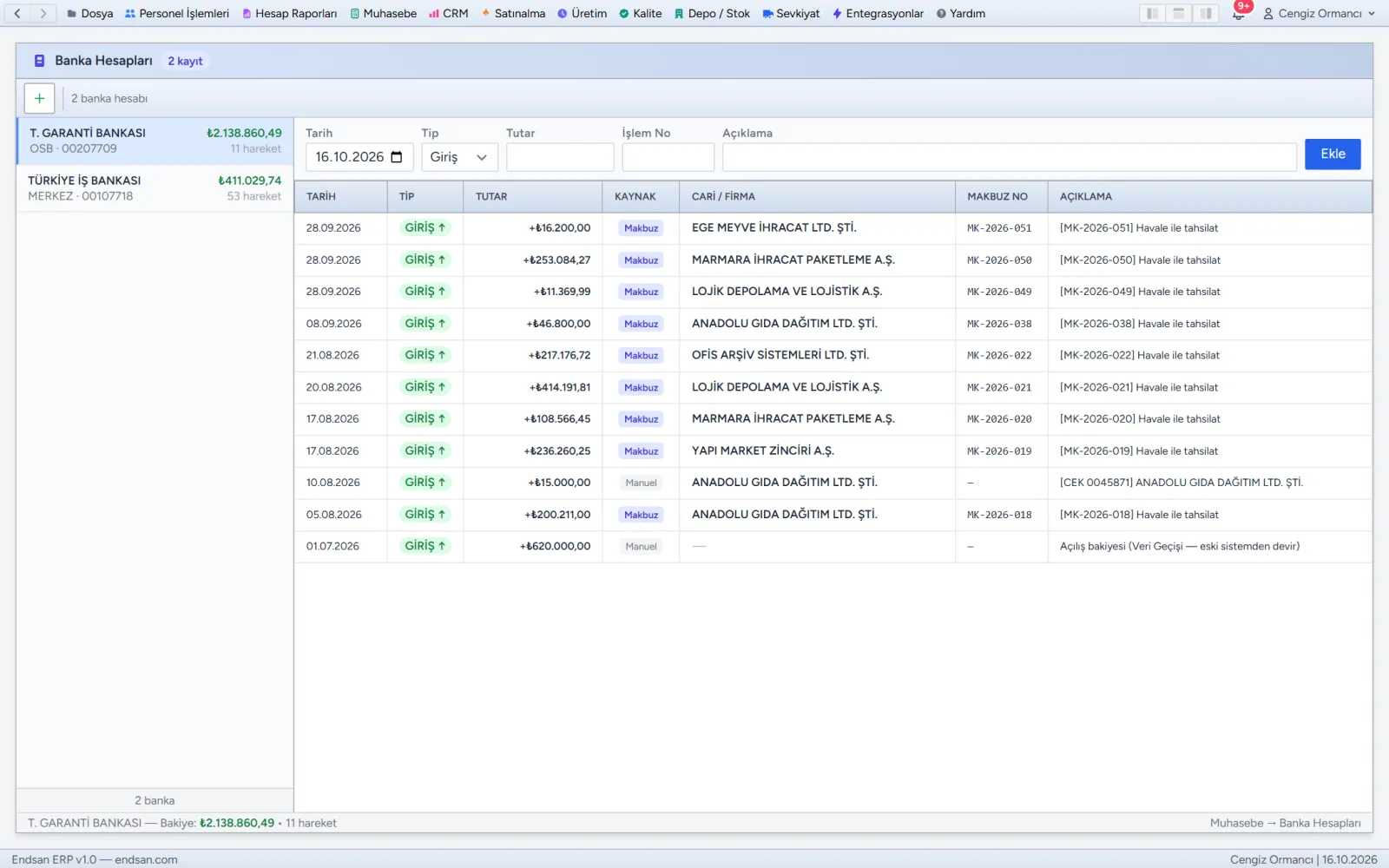Add a new bank account with plus icon
Image resolution: width=1389 pixels, height=868 pixels.
pos(39,98)
